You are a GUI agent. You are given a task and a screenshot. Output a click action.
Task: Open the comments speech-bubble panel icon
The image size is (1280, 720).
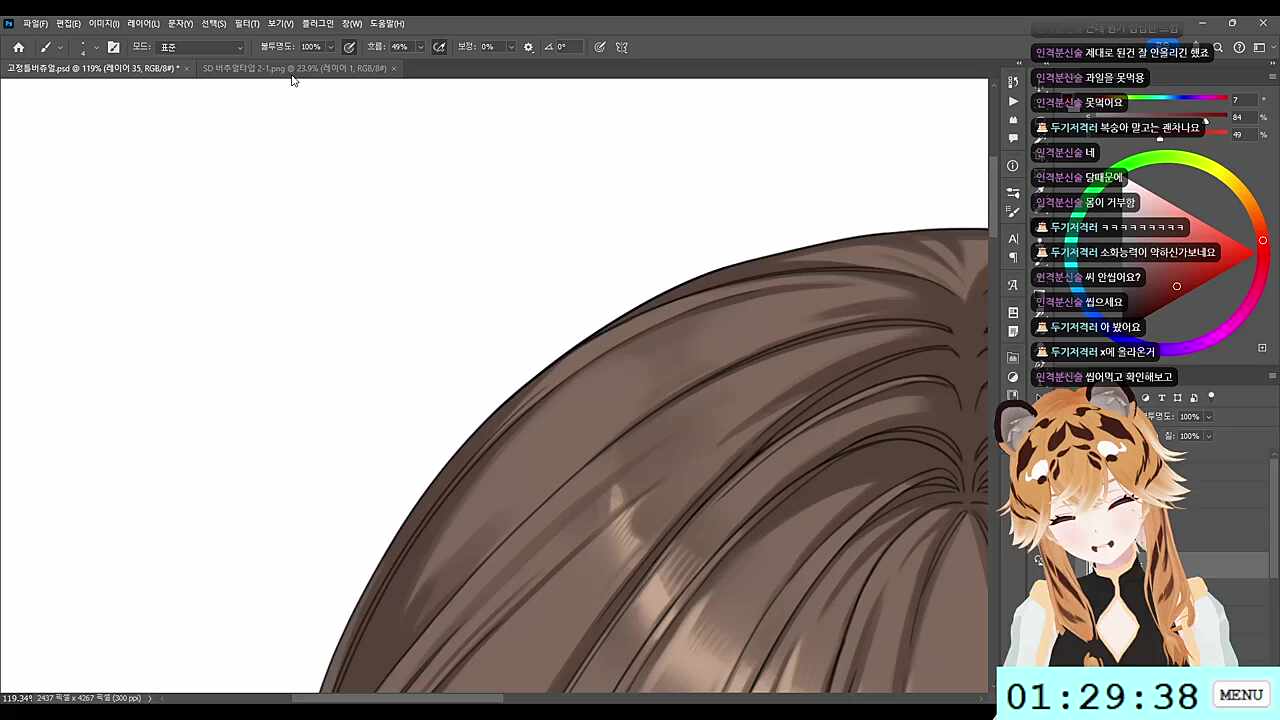coord(1013,138)
